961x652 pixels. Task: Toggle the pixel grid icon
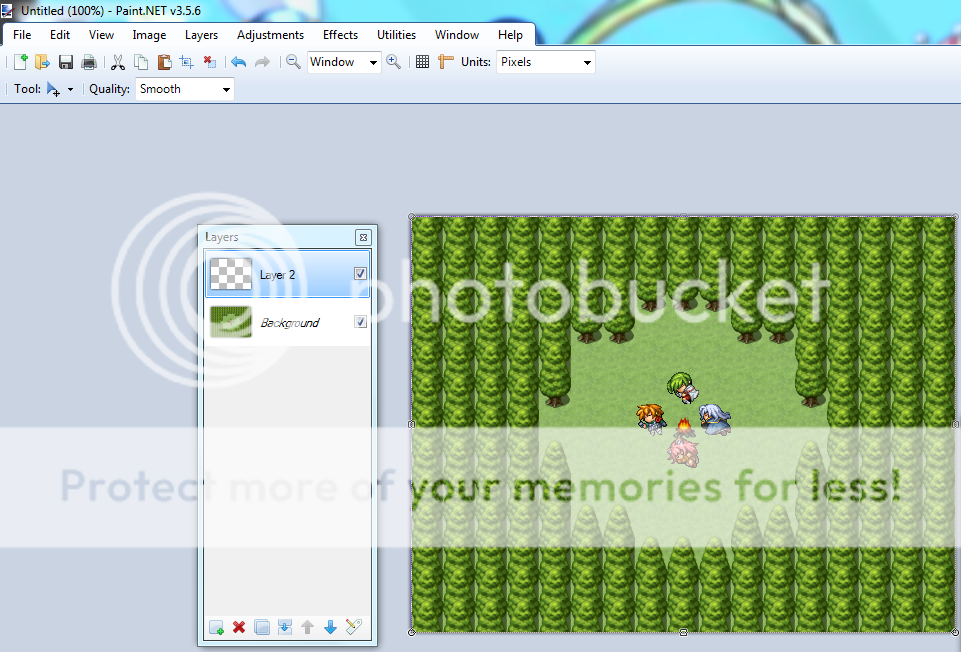tap(422, 62)
